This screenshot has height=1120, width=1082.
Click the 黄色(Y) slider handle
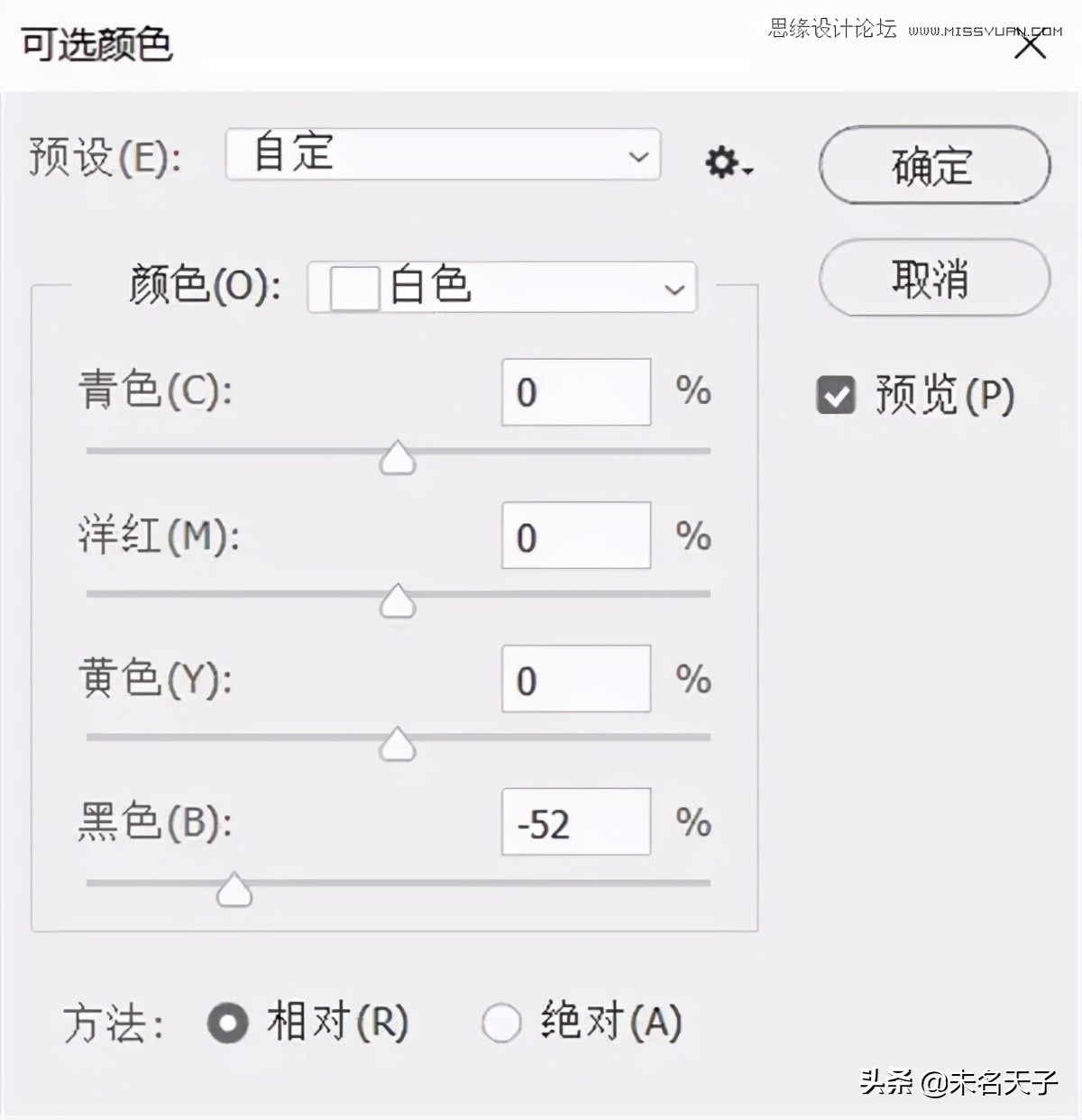[x=397, y=744]
